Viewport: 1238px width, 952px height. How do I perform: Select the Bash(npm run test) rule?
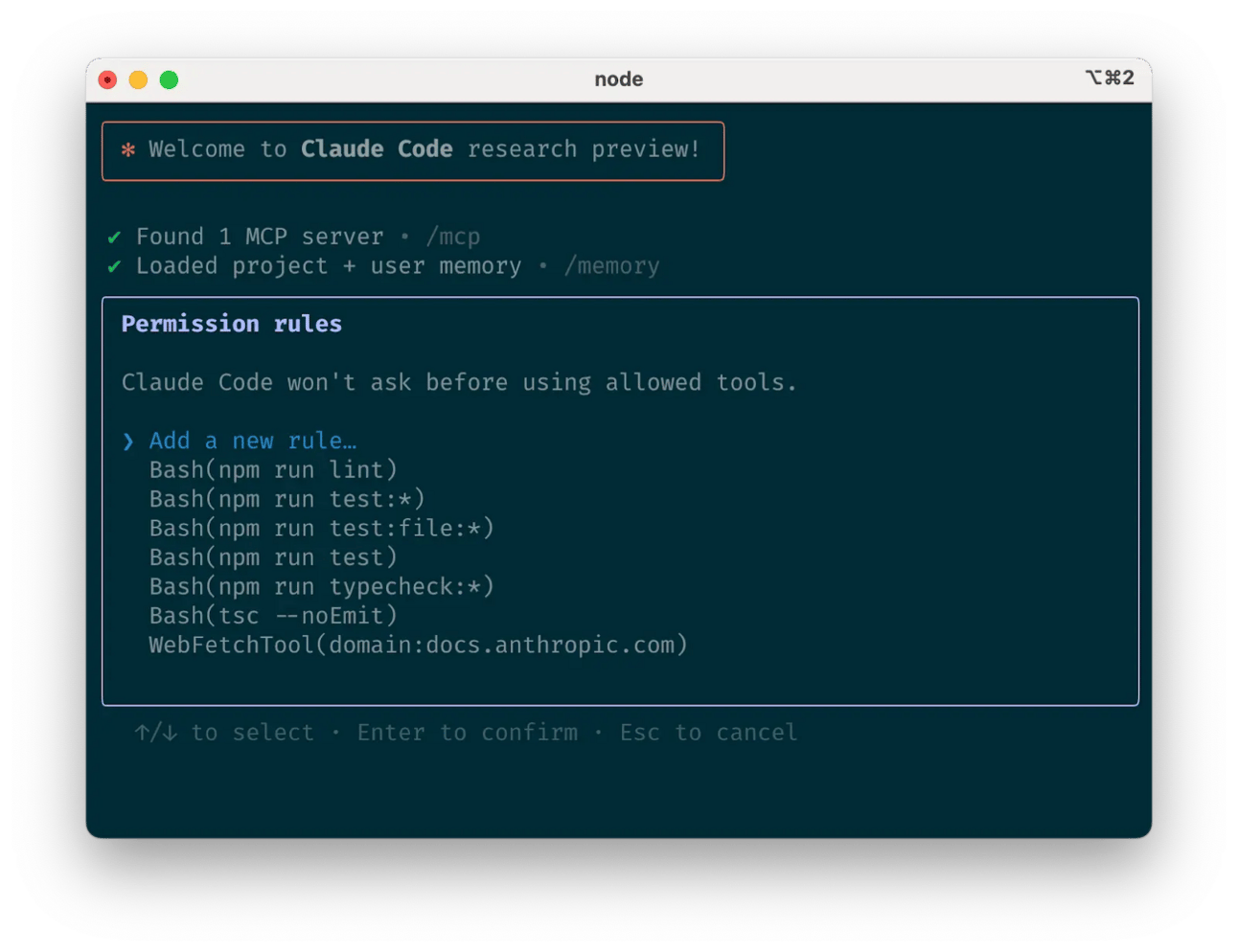(272, 557)
